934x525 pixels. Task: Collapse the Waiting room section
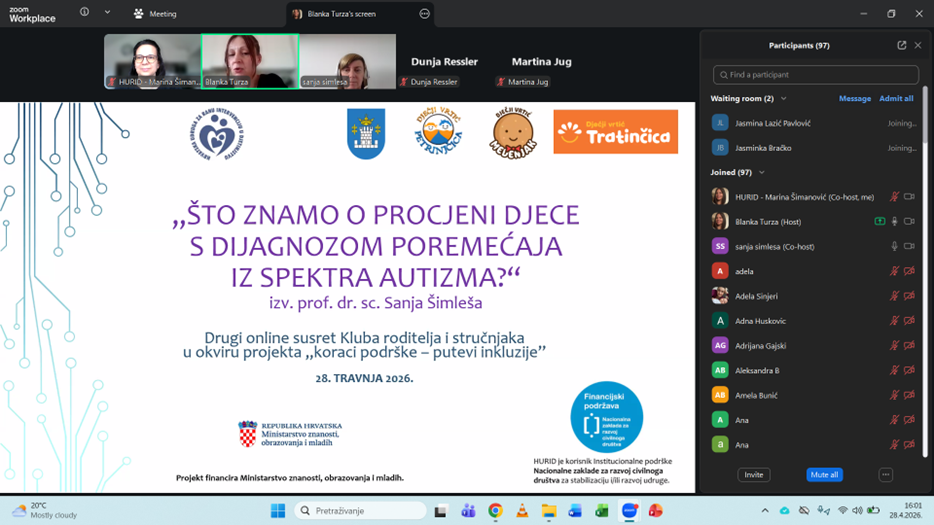pos(783,99)
